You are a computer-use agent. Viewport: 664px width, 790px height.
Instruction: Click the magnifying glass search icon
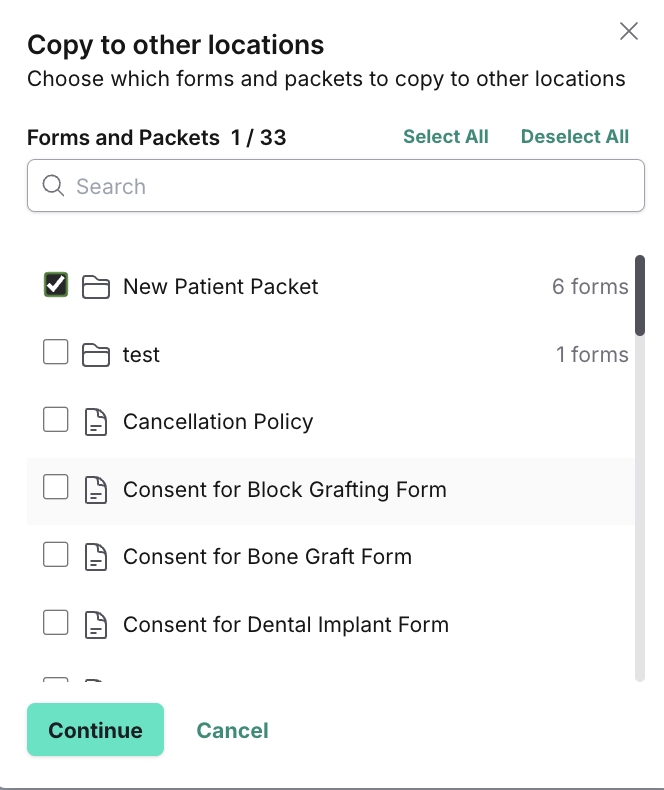click(x=53, y=185)
